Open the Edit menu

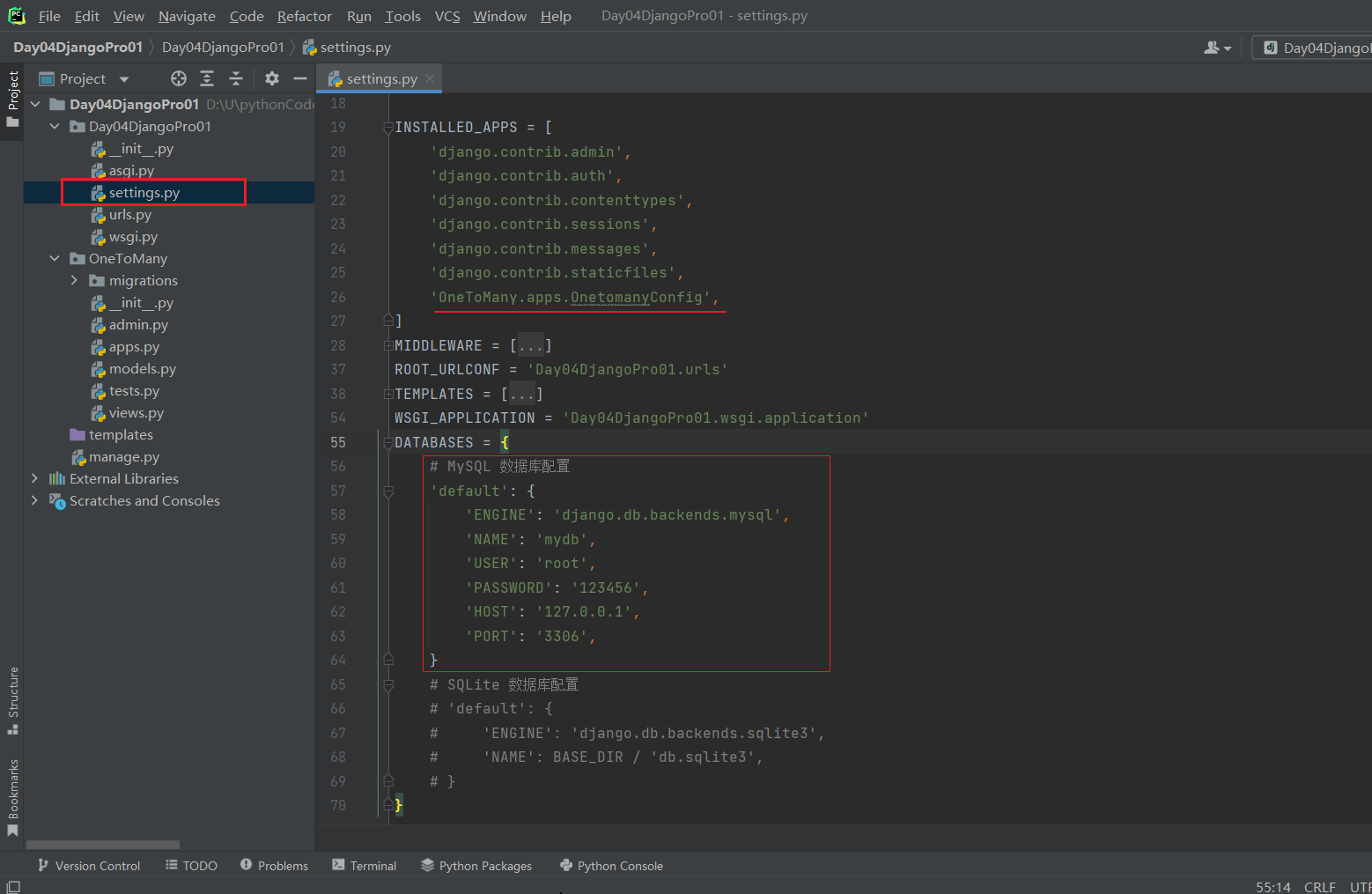[87, 16]
